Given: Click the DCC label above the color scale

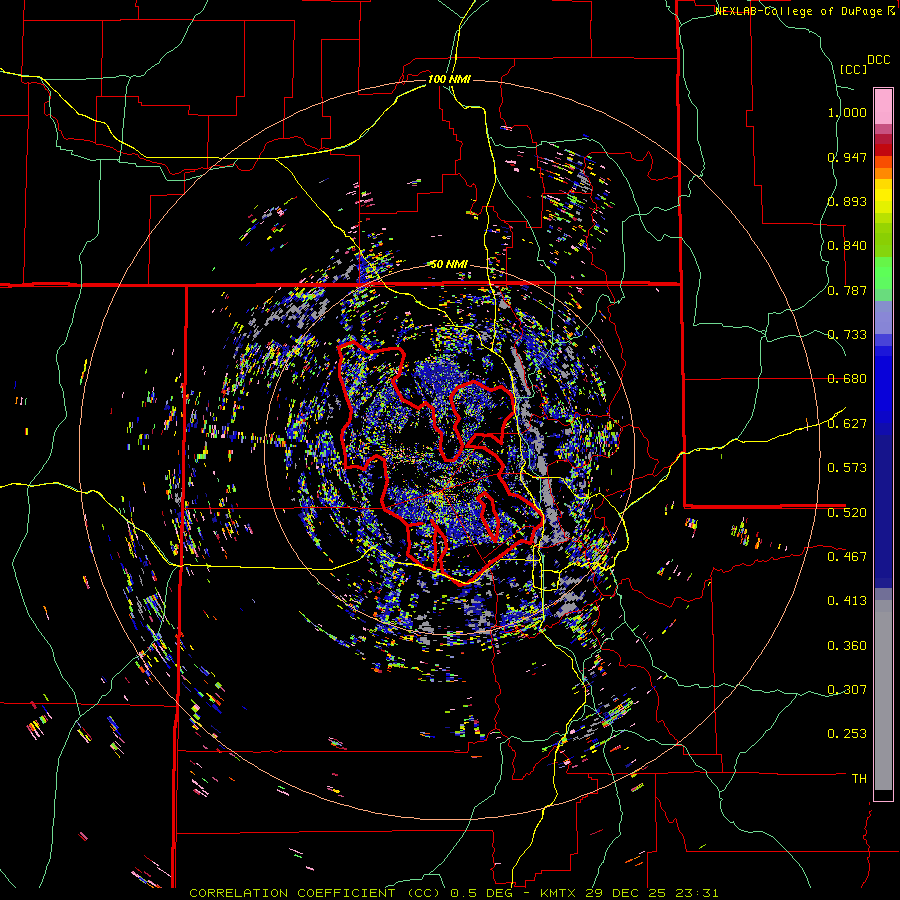Looking at the screenshot, I should pyautogui.click(x=879, y=60).
